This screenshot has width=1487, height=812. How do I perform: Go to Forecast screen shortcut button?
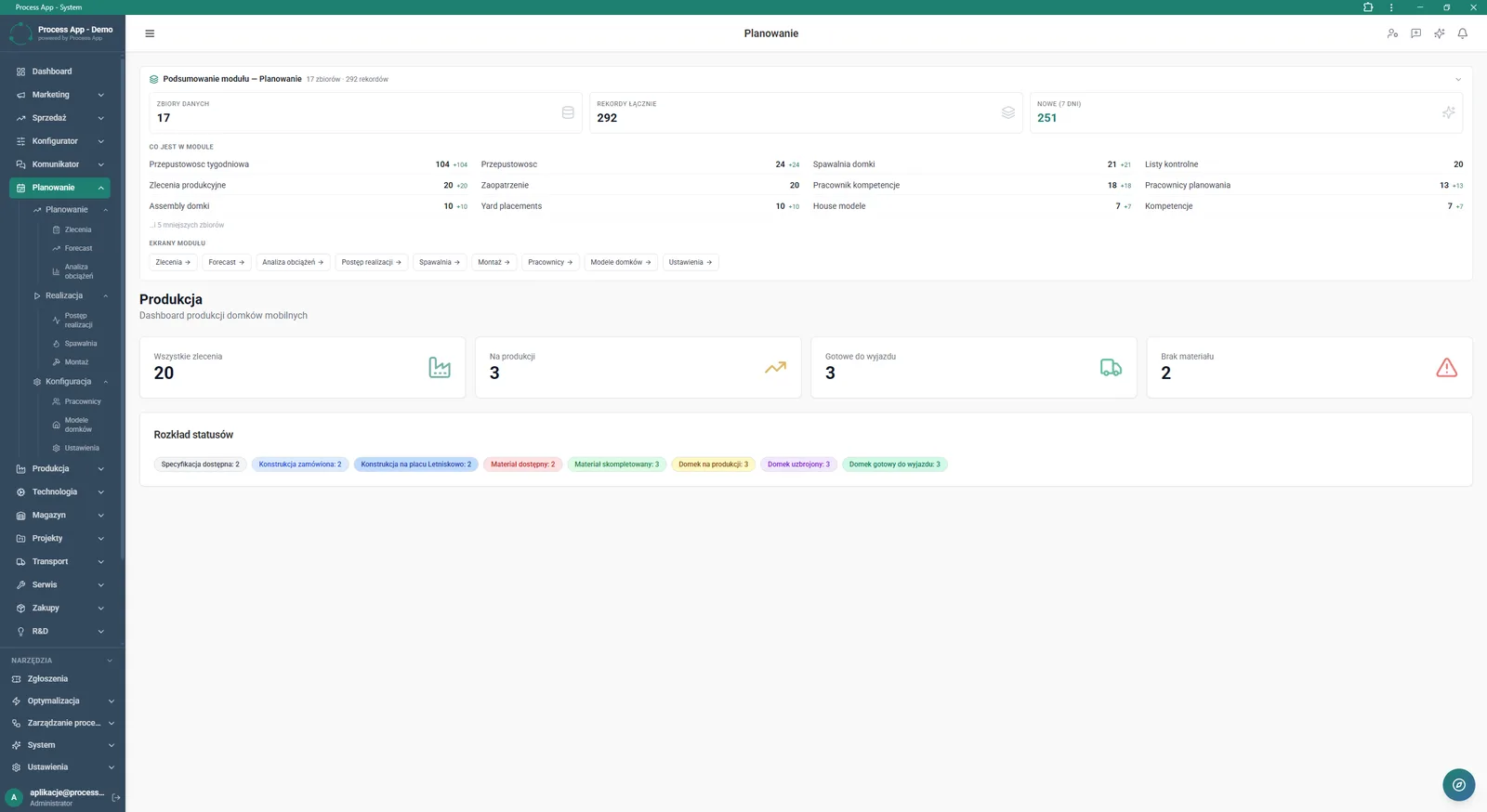tap(227, 262)
